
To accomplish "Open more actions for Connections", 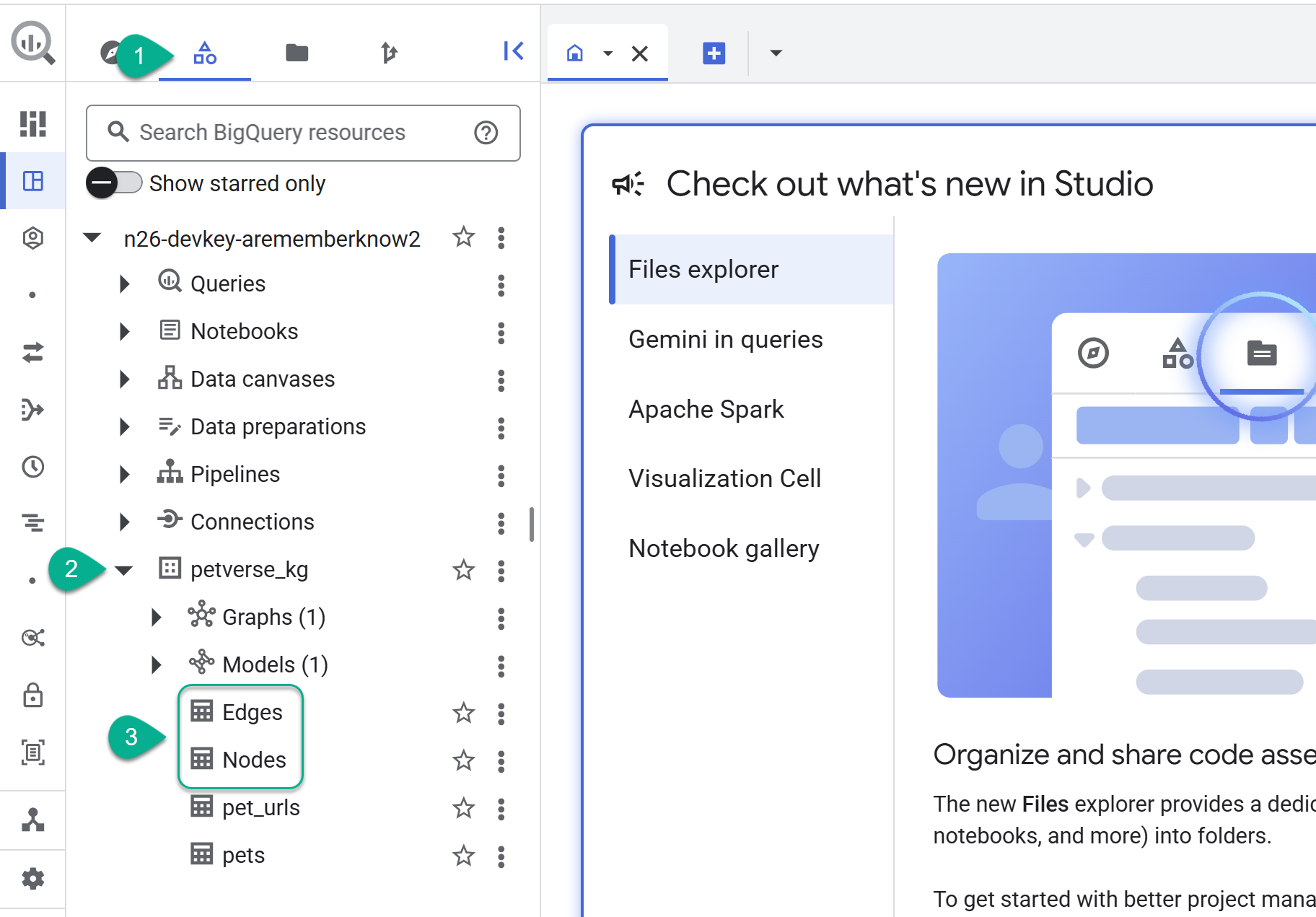I will click(501, 523).
